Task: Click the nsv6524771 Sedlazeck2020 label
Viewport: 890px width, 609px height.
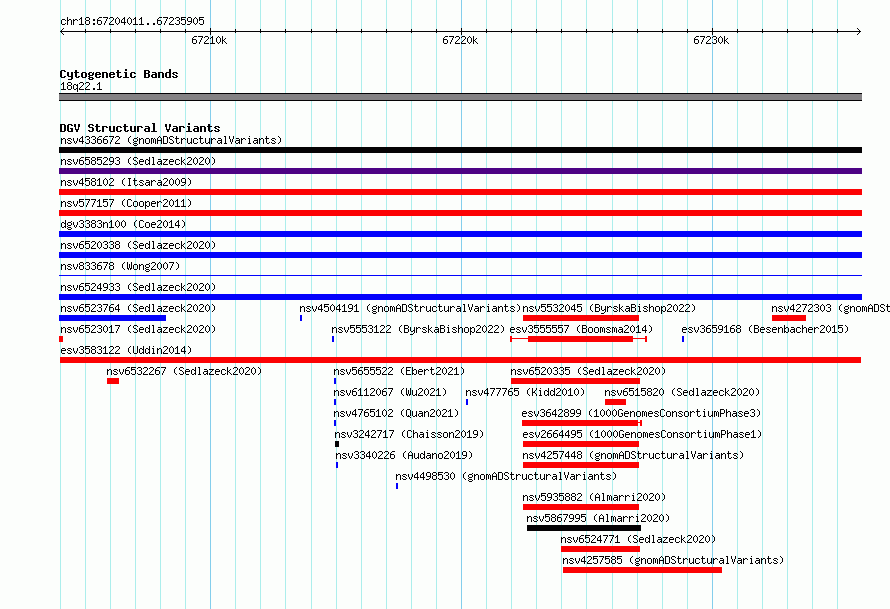Action: pyautogui.click(x=638, y=539)
